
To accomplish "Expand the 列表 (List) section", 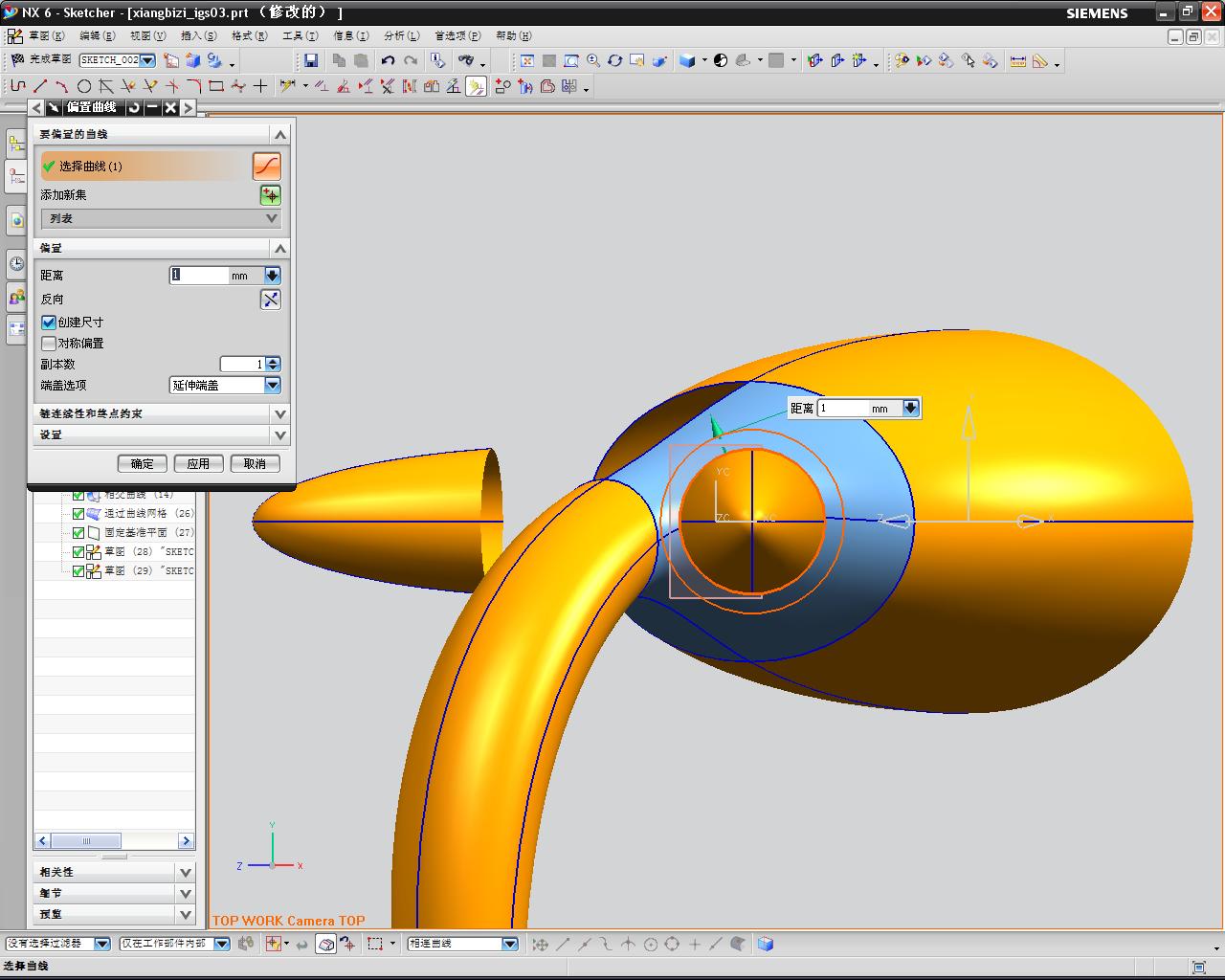I will (x=161, y=219).
